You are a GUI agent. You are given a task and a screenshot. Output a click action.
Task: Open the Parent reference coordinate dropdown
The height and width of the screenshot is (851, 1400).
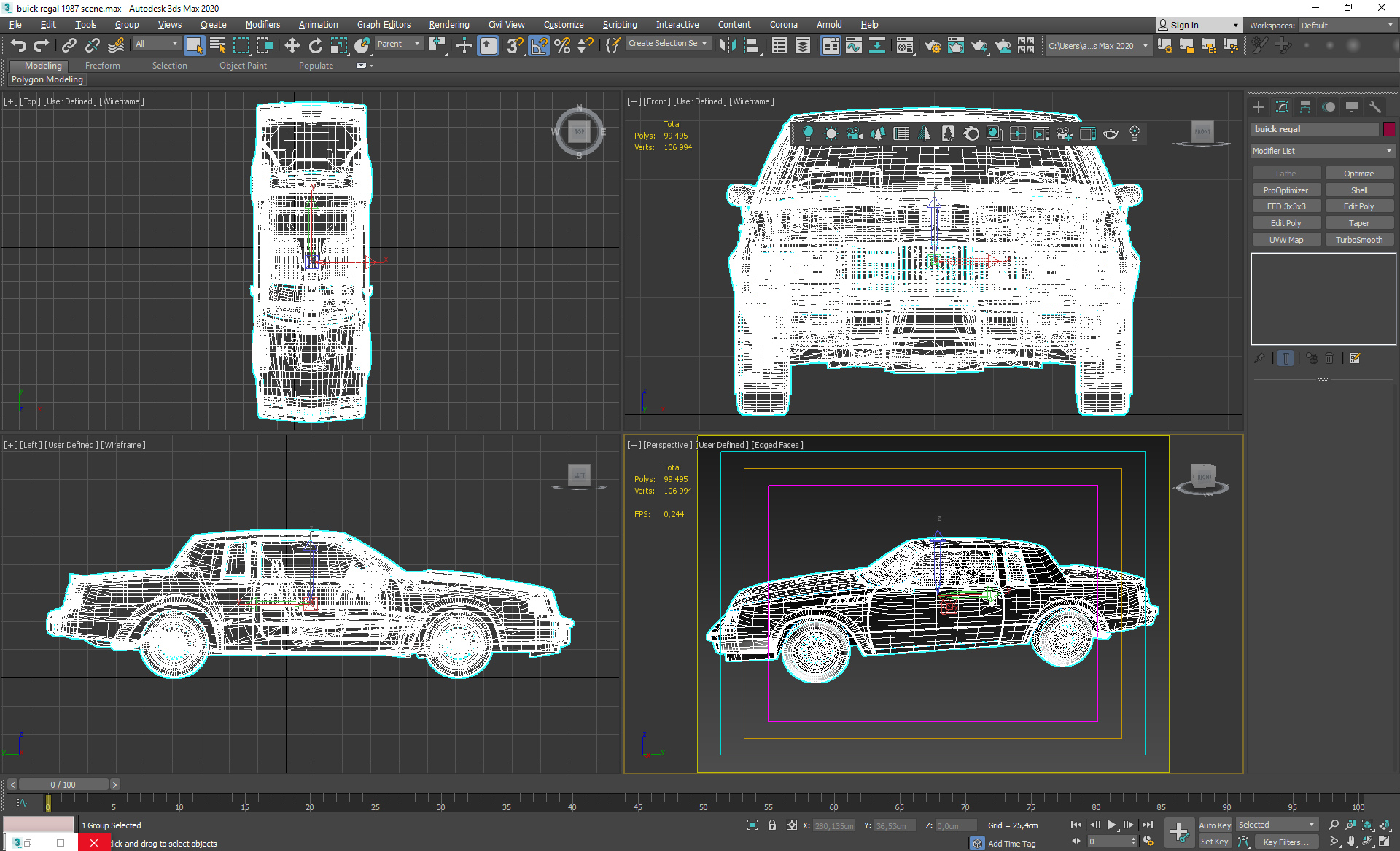398,44
